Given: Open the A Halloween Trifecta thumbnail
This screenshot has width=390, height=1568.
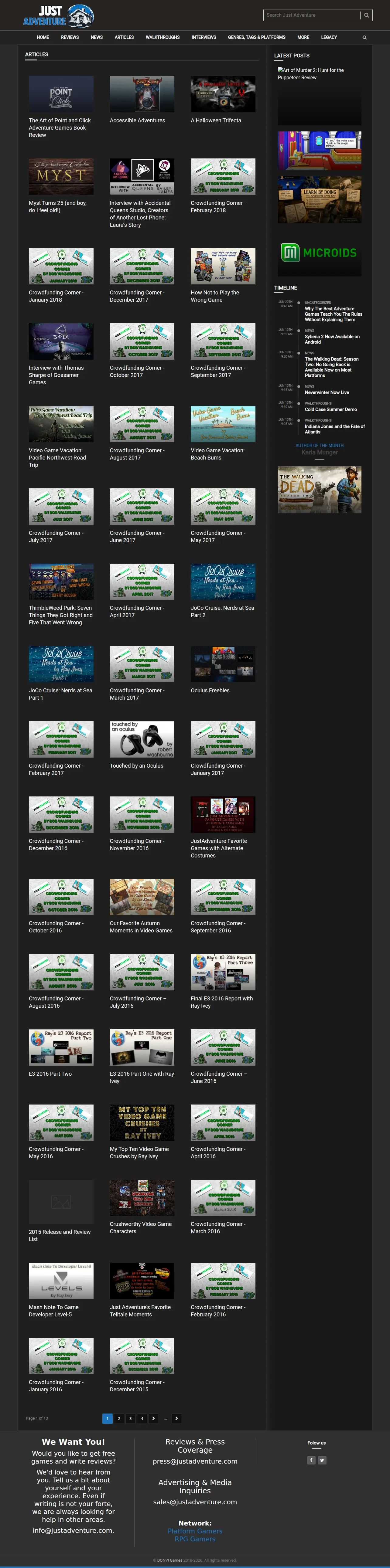Looking at the screenshot, I should tap(223, 94).
